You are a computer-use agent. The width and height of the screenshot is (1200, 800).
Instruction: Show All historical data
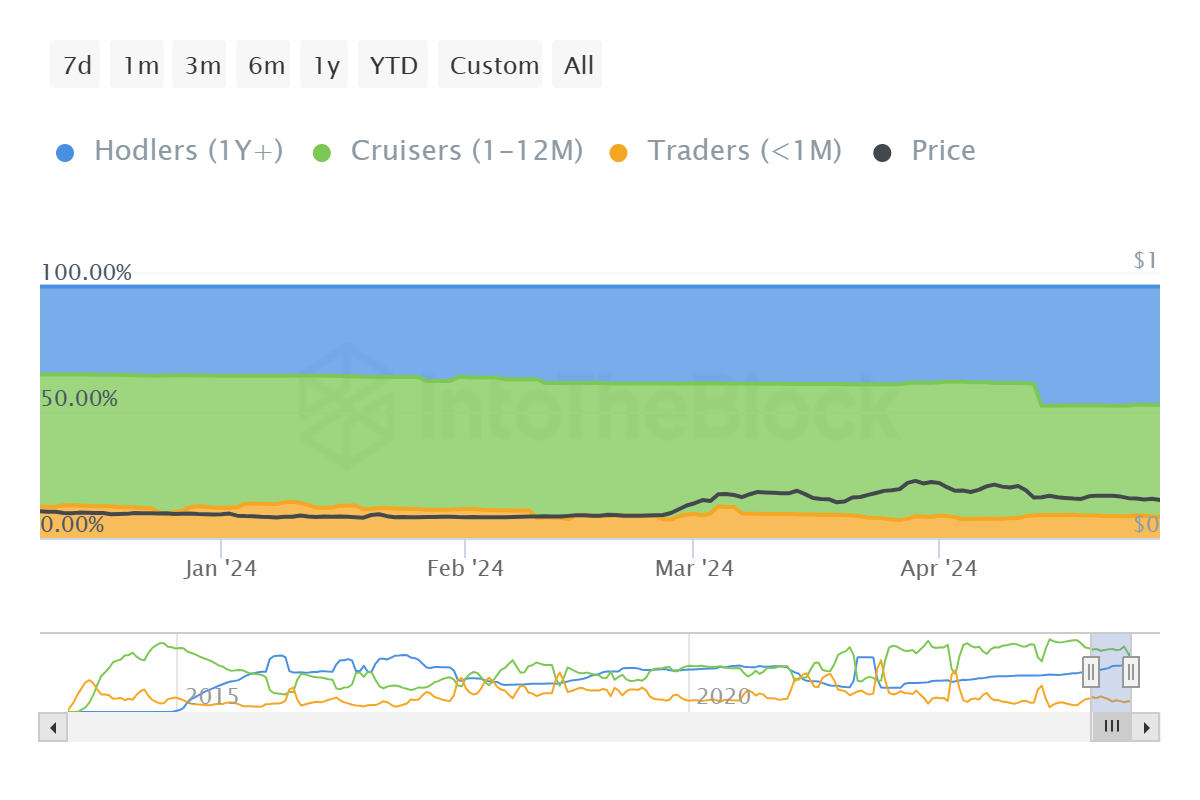tap(577, 66)
